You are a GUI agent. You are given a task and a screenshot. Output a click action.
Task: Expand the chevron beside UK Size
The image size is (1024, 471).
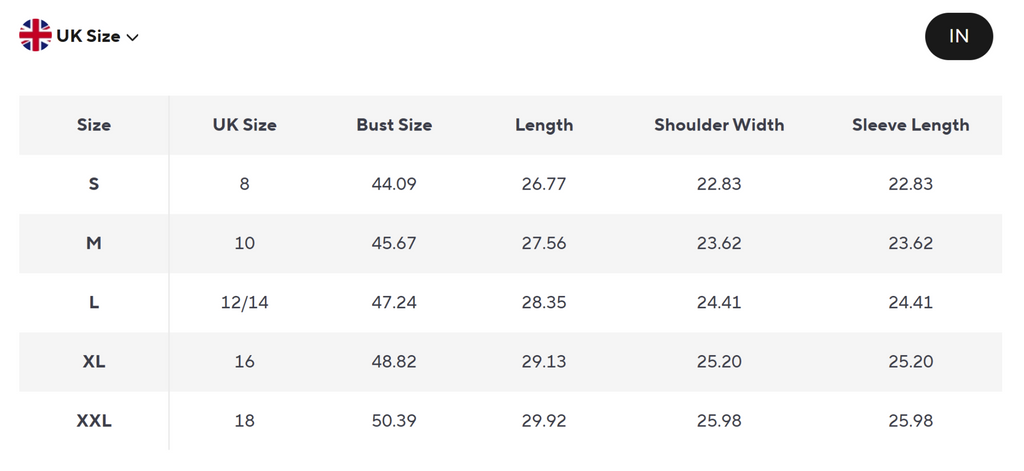[x=133, y=37]
